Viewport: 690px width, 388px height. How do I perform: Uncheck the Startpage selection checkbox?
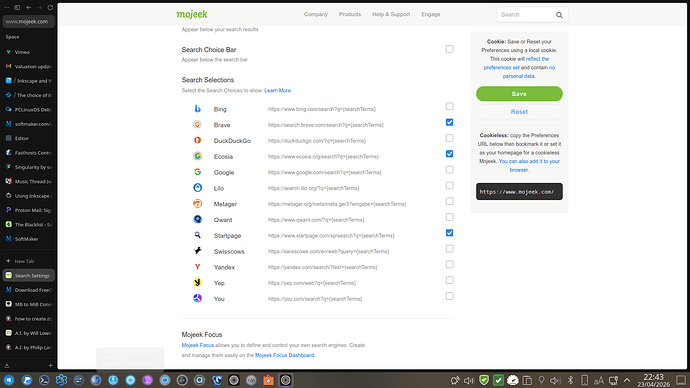click(449, 233)
